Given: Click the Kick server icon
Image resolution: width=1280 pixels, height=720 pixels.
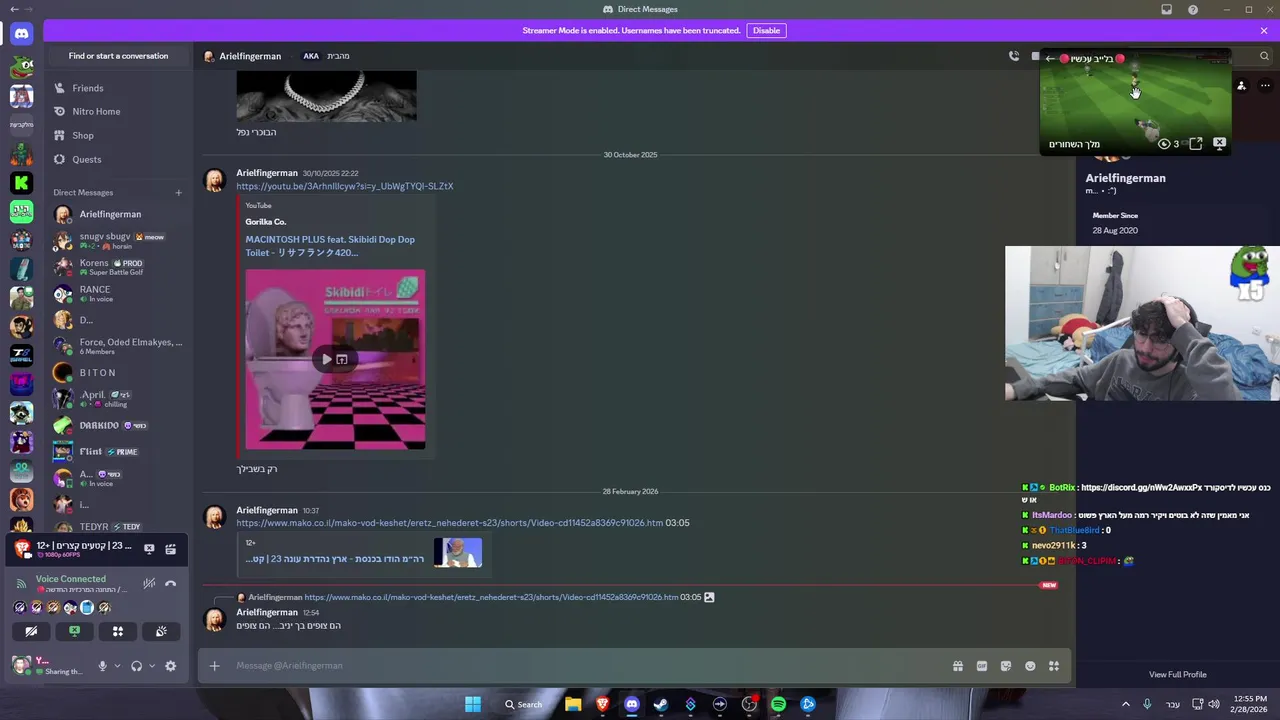Looking at the screenshot, I should (21, 182).
